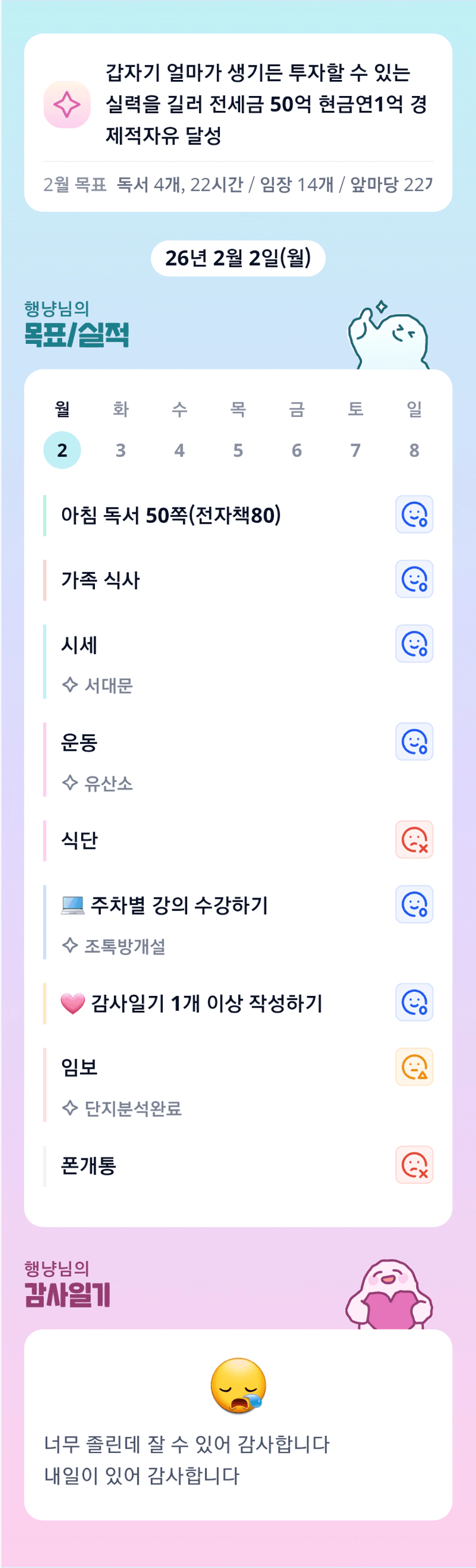The width and height of the screenshot is (476, 1568).
Task: Click the gratitude diary text entry
Action: [x=186, y=1460]
